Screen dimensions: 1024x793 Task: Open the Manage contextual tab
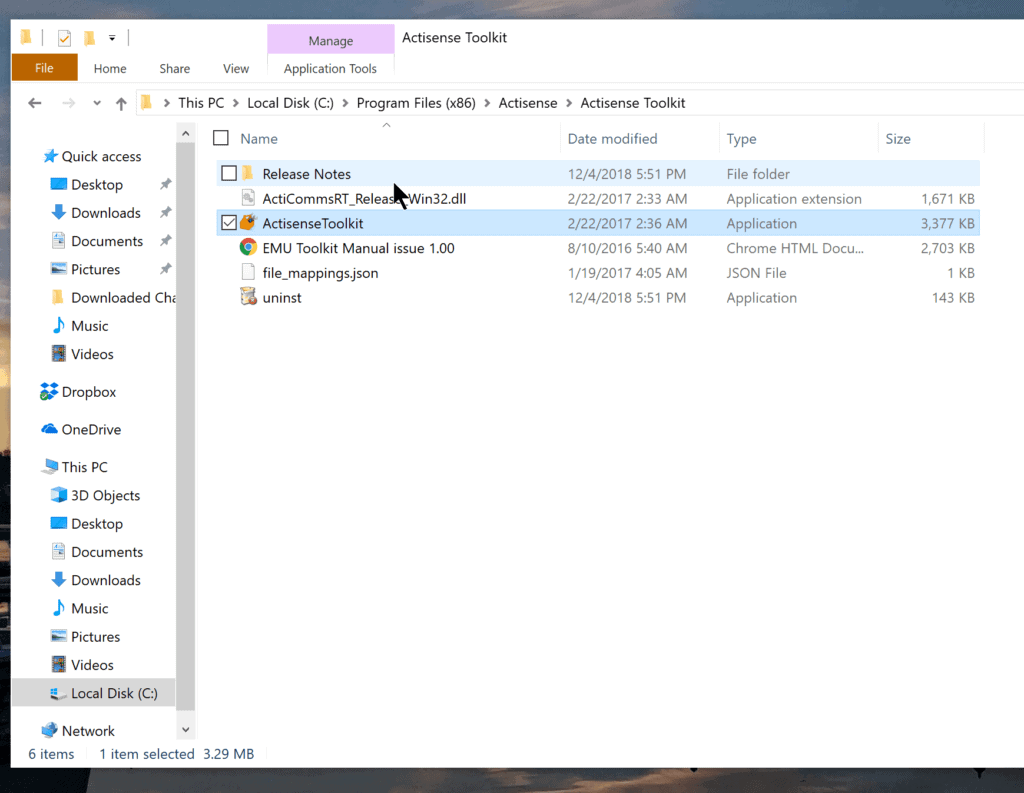click(330, 40)
